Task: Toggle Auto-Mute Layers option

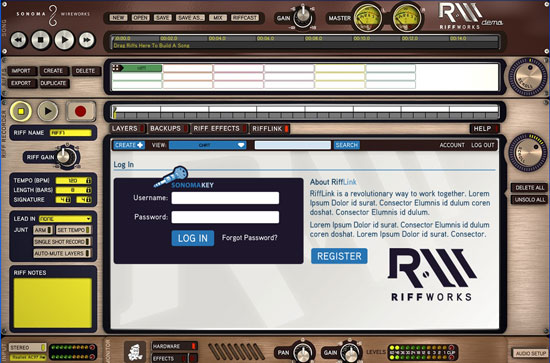Action: 62,253
